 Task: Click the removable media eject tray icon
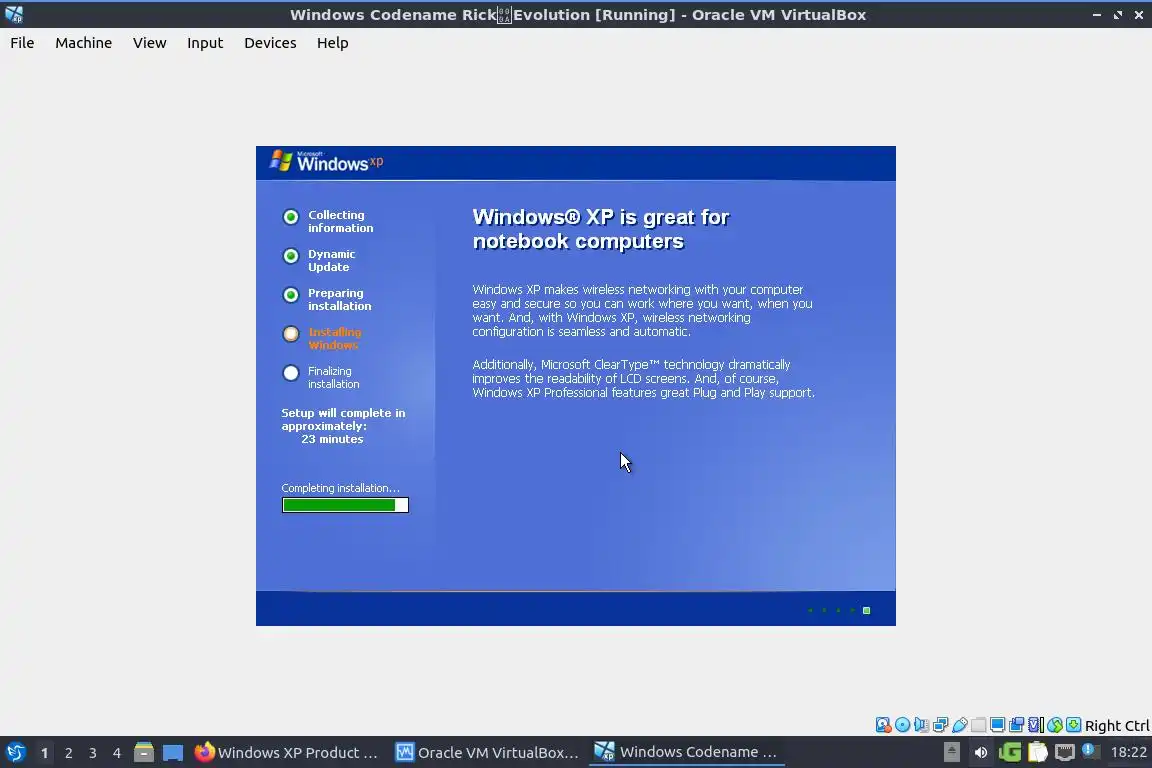pos(951,752)
